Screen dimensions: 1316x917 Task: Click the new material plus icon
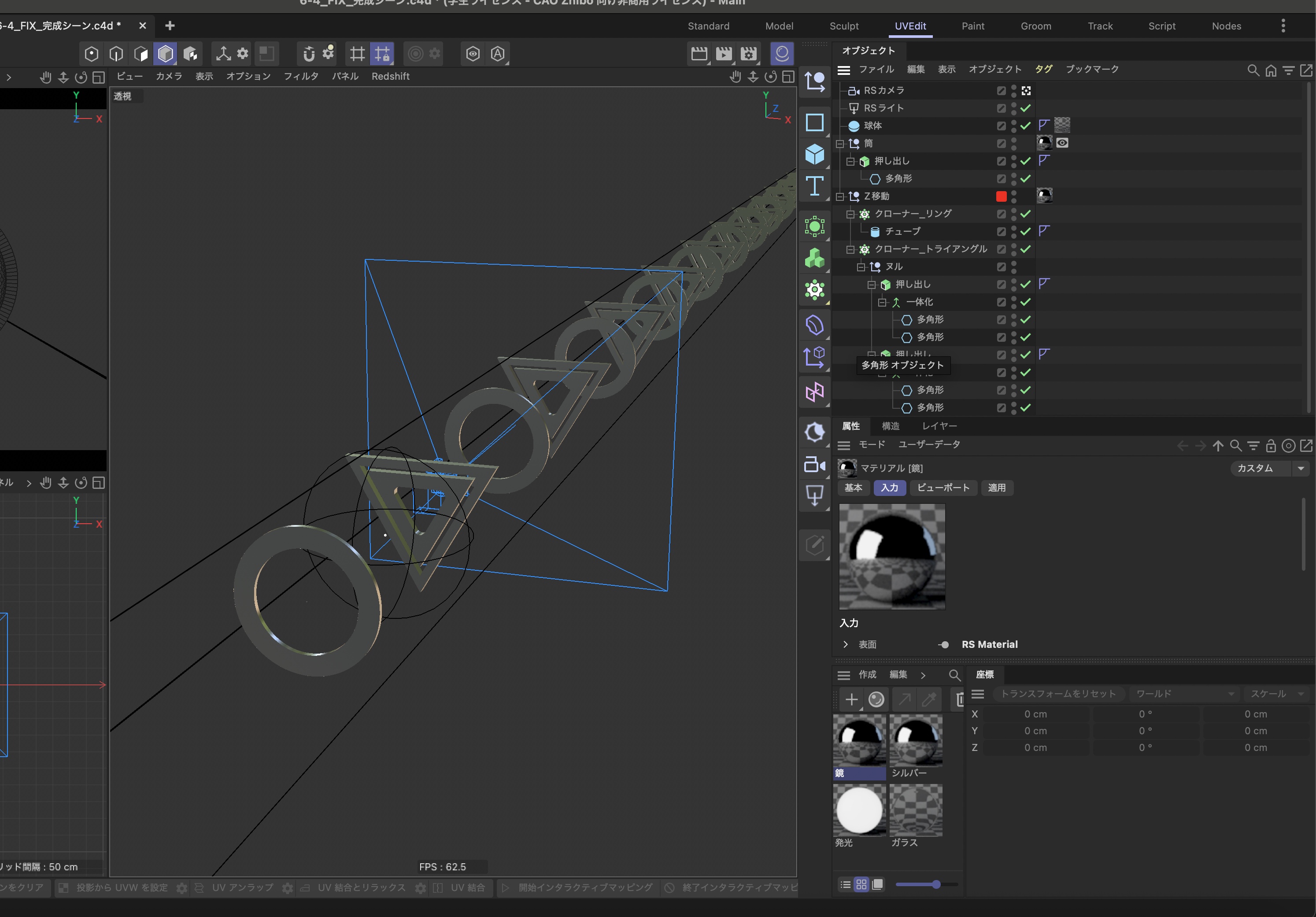[852, 699]
